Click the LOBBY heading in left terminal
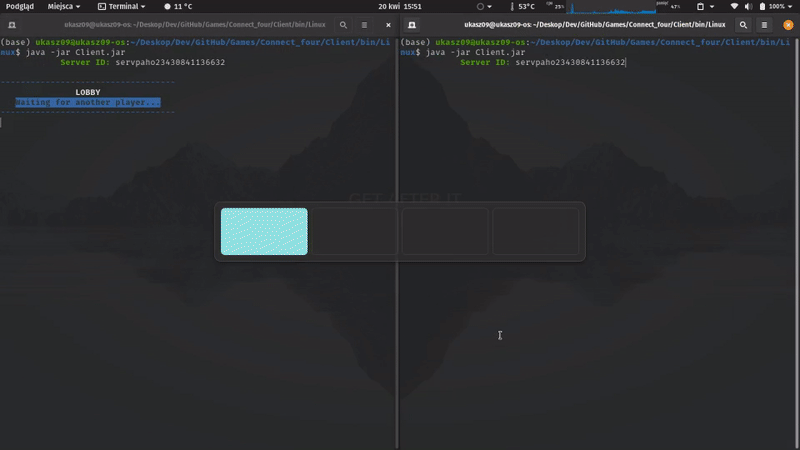The height and width of the screenshot is (450, 800). click(88, 92)
